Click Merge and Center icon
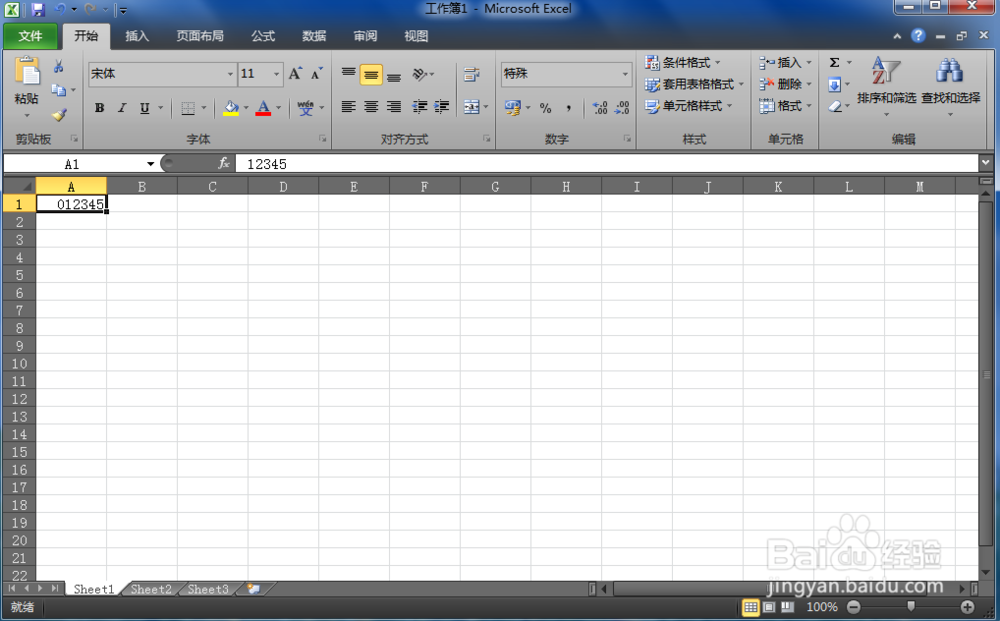This screenshot has height=621, width=1000. [x=471, y=106]
